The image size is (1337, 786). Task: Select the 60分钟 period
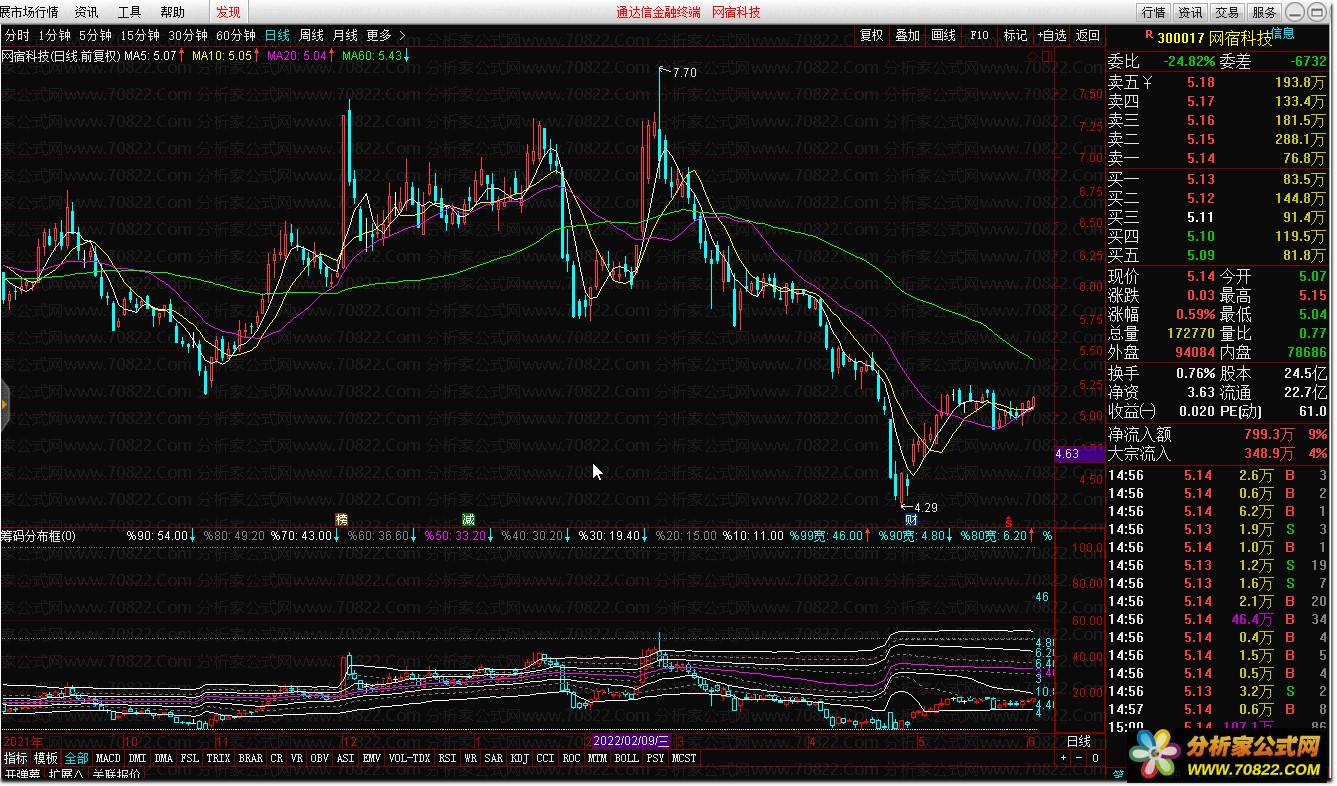tap(236, 35)
